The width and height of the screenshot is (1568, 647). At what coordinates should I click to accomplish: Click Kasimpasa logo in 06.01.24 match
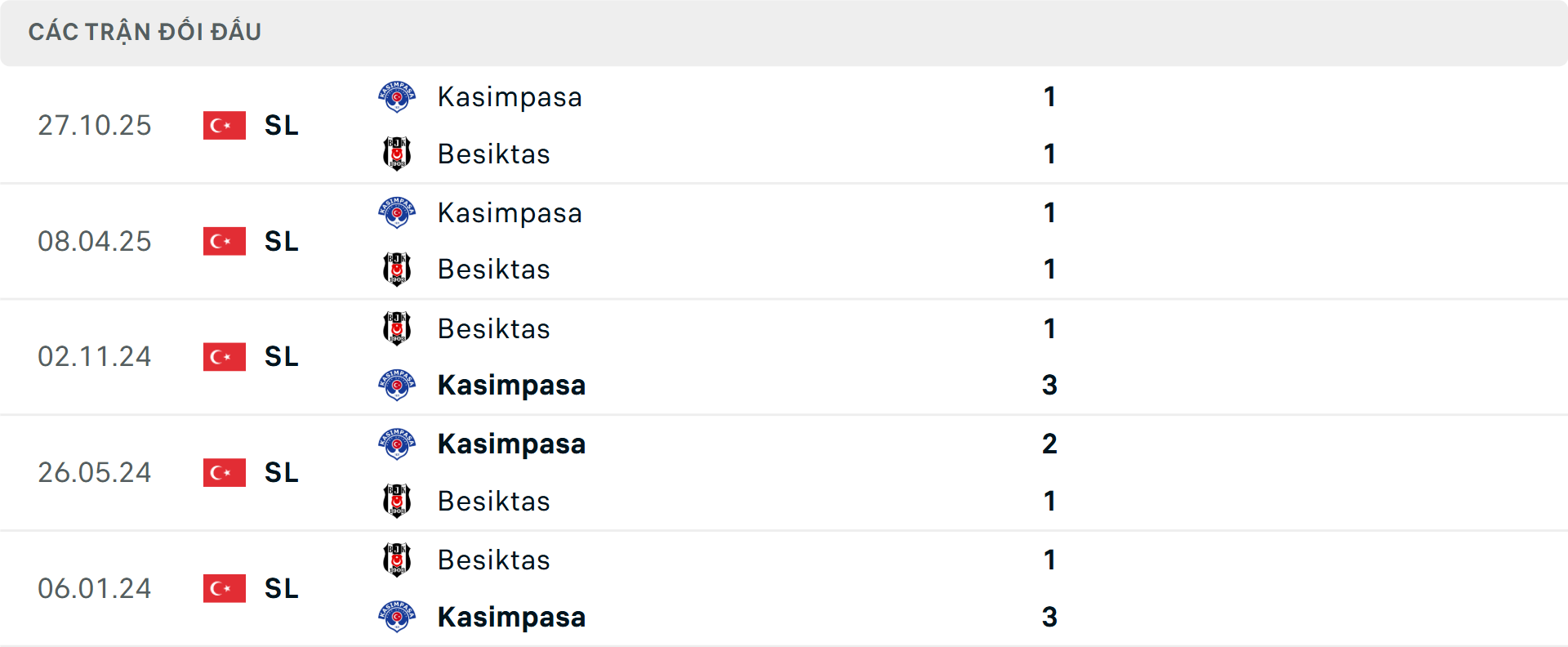click(x=397, y=617)
